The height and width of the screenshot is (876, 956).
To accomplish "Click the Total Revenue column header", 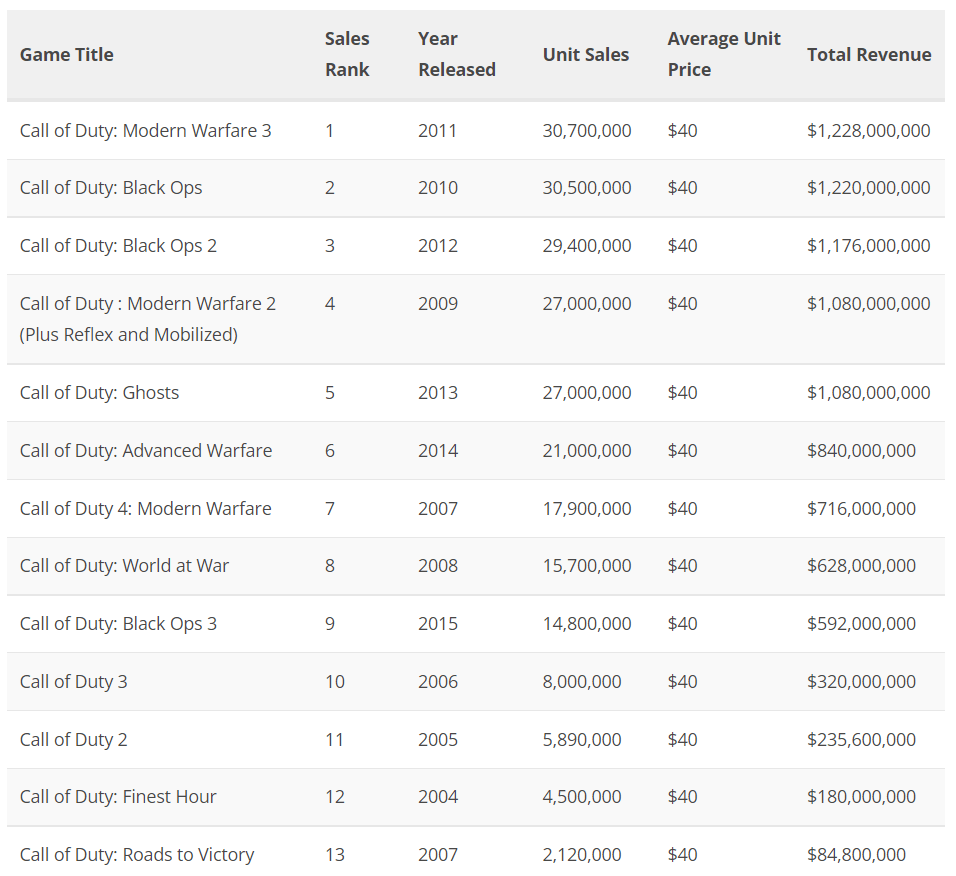I will pos(869,55).
